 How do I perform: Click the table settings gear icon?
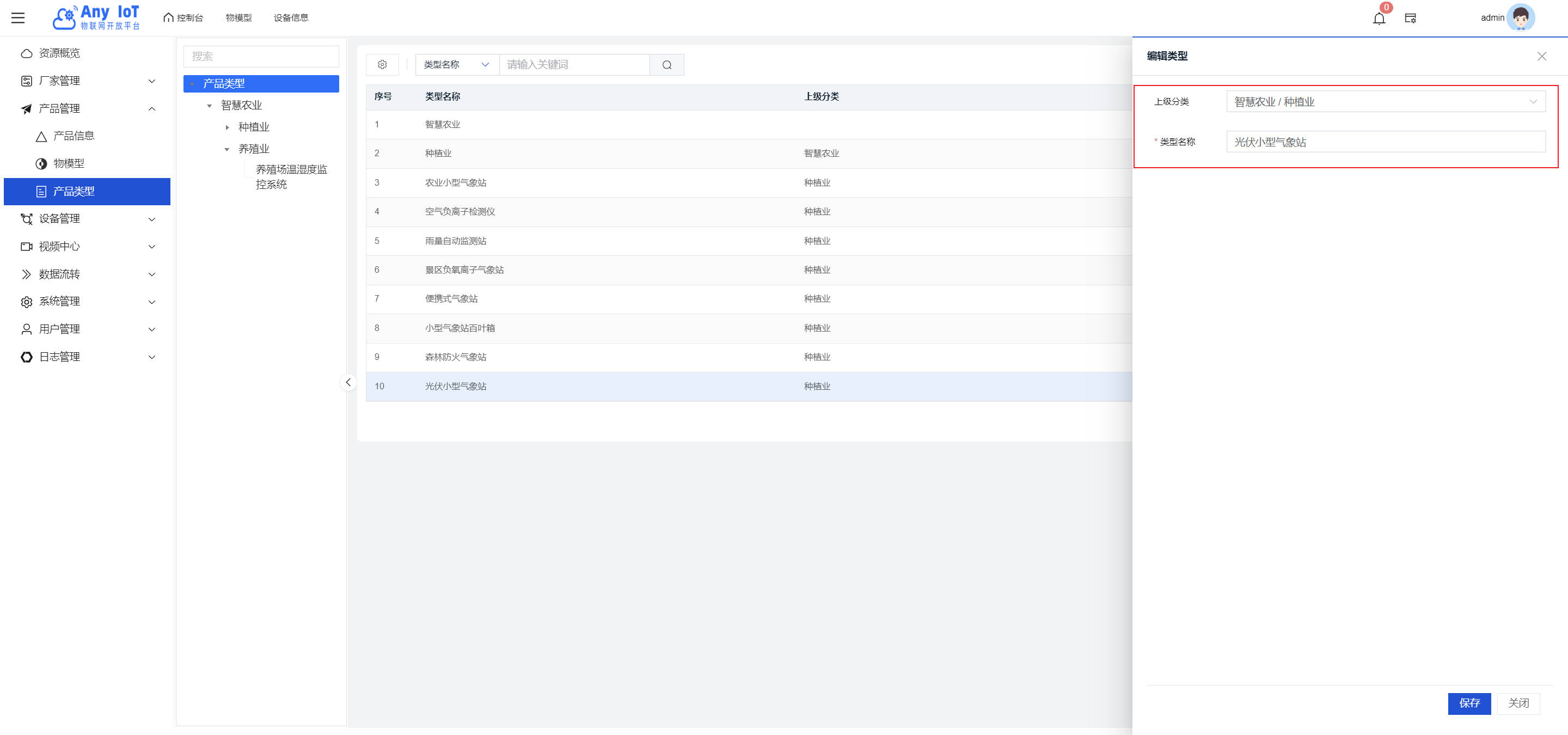[x=382, y=64]
